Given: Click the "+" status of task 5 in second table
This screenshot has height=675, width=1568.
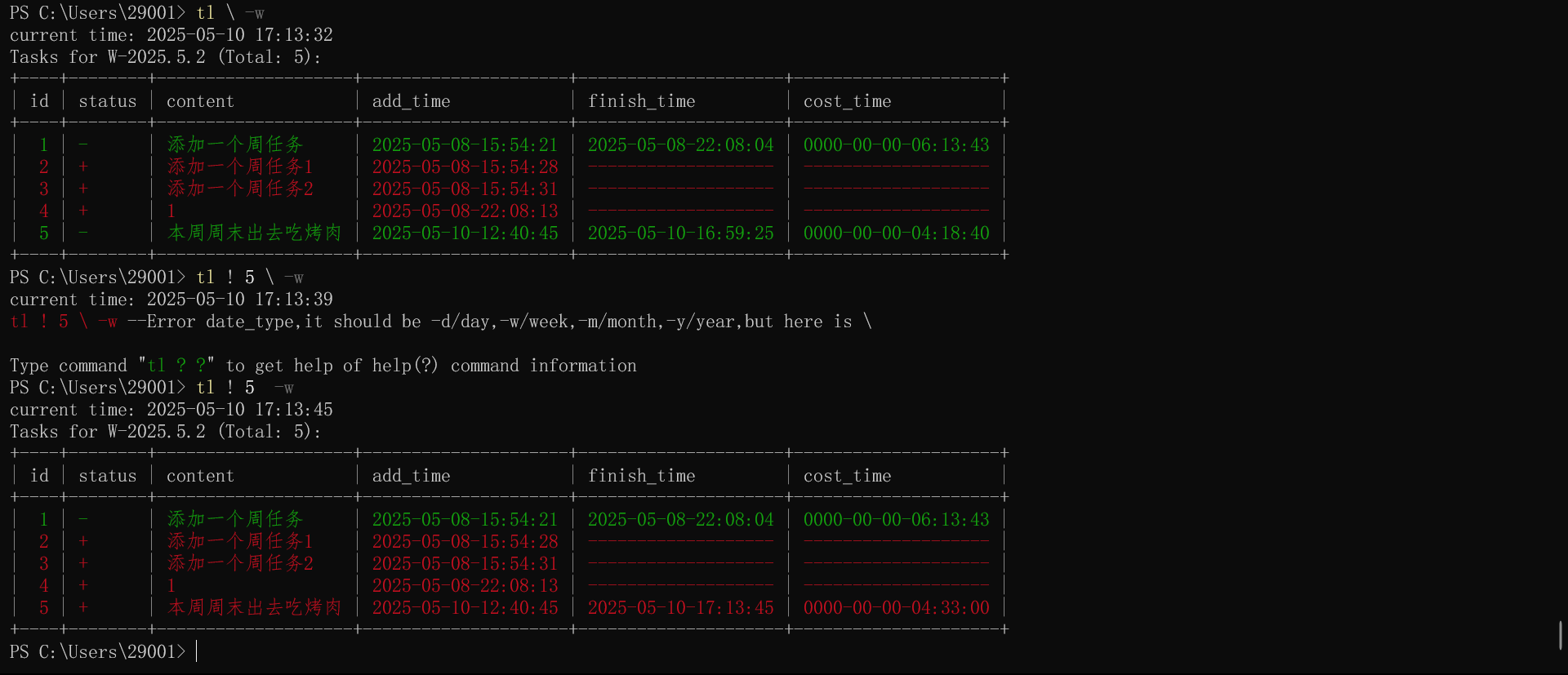Looking at the screenshot, I should click(83, 608).
